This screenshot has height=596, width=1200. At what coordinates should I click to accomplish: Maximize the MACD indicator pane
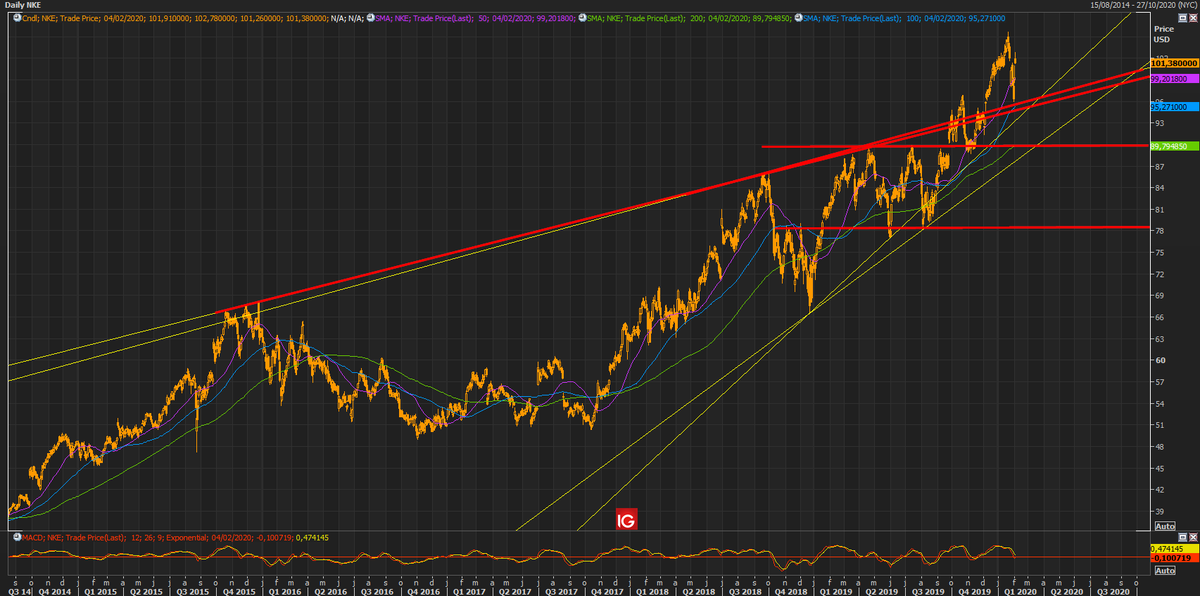1182,537
